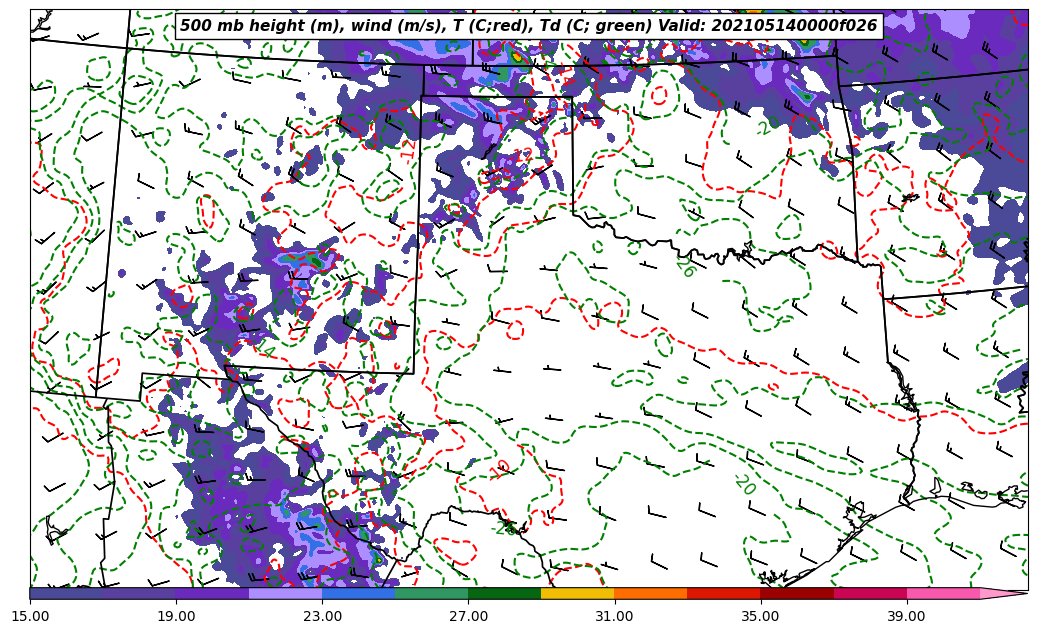Pick the yellow colorbar segment before 31.00

pyautogui.click(x=578, y=593)
